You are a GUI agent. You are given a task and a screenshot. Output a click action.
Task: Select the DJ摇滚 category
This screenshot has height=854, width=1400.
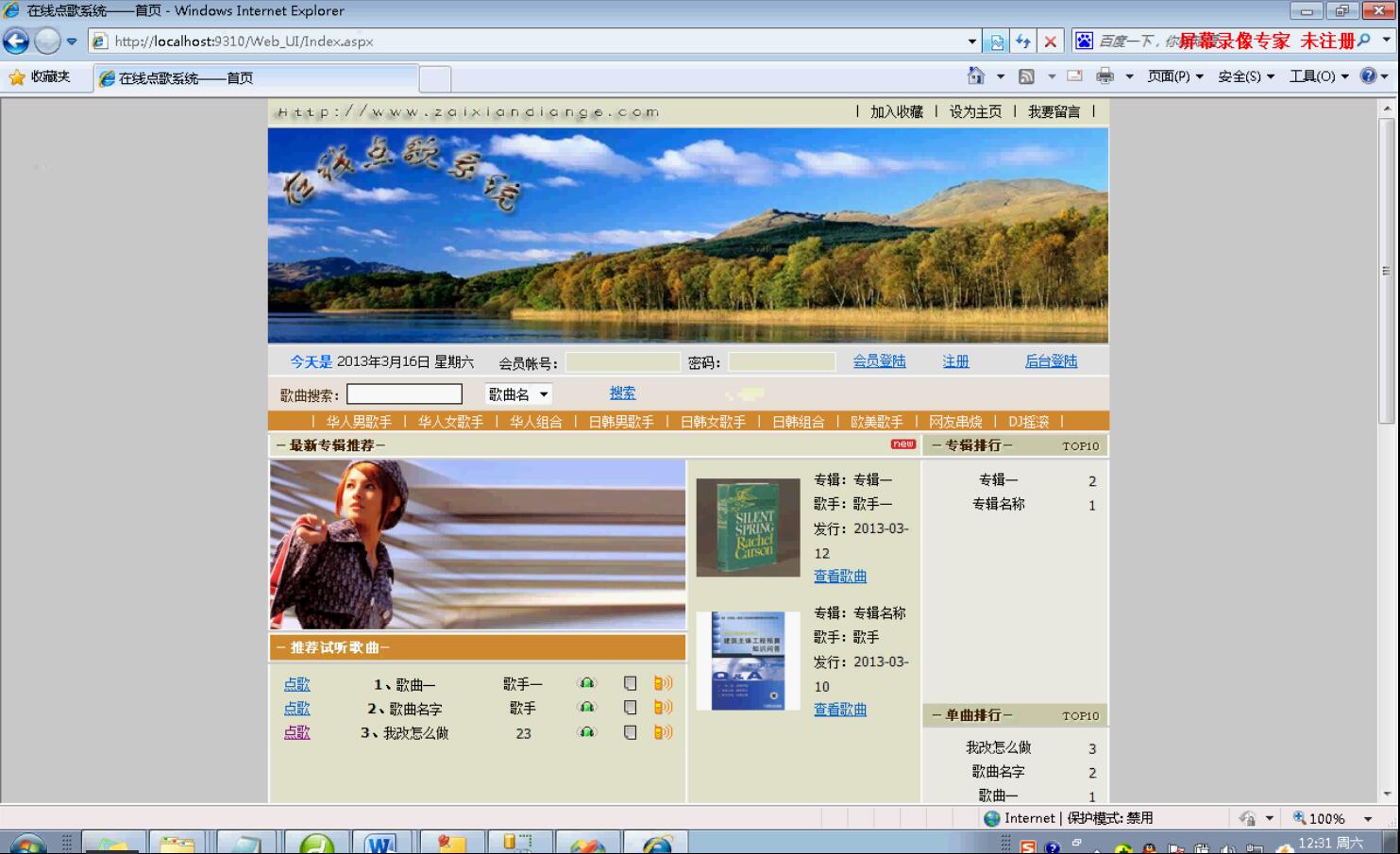point(1028,422)
